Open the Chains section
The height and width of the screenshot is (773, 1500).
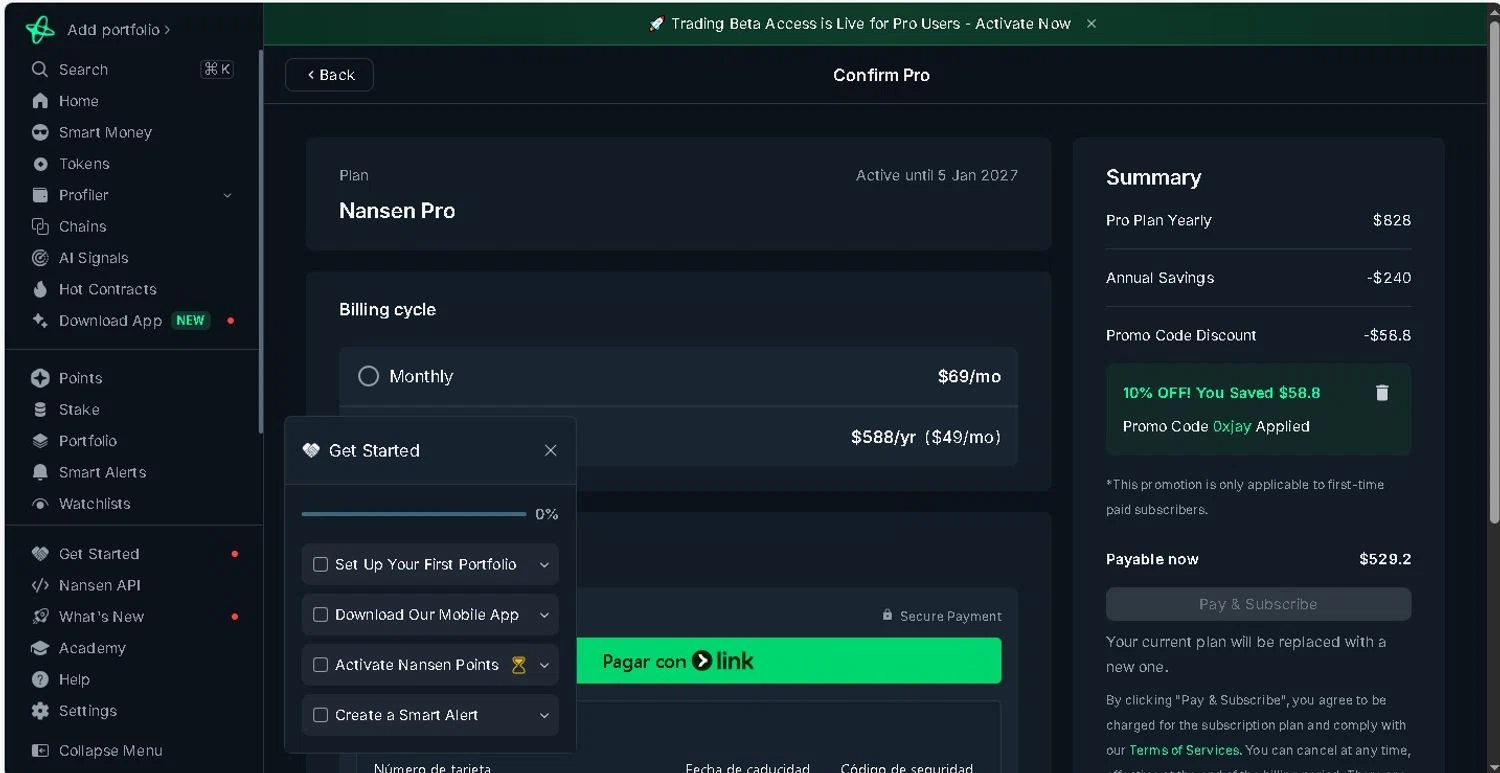[x=82, y=226]
